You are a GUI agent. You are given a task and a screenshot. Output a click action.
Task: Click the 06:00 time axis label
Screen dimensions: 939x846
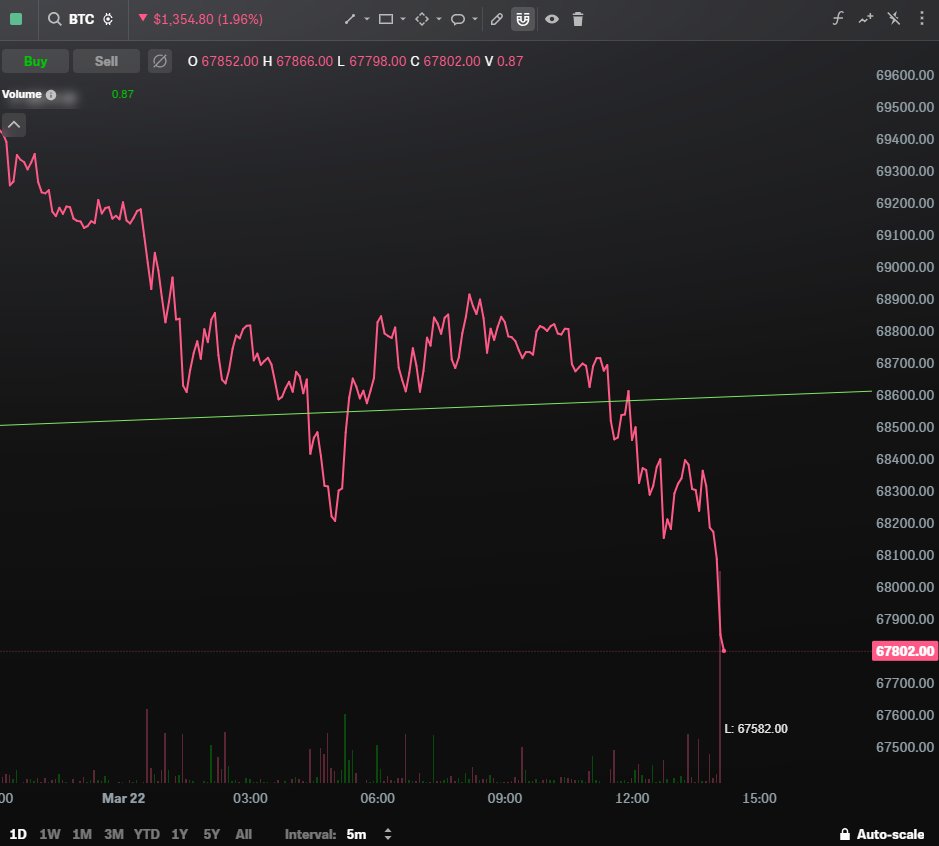[x=377, y=798]
